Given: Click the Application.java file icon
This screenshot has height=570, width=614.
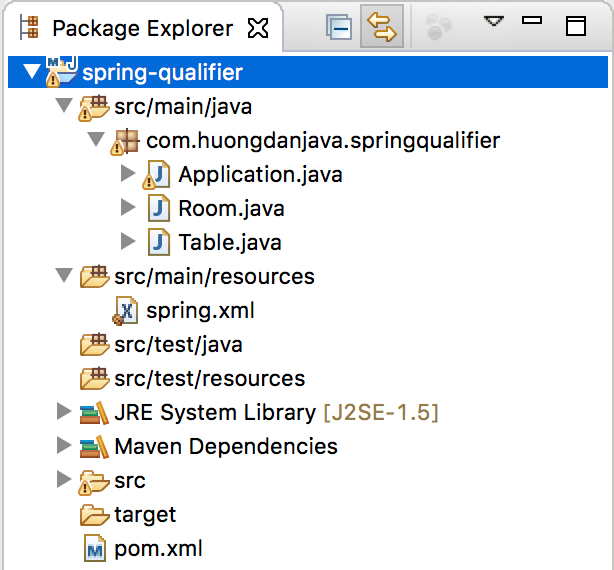Looking at the screenshot, I should pos(156,175).
